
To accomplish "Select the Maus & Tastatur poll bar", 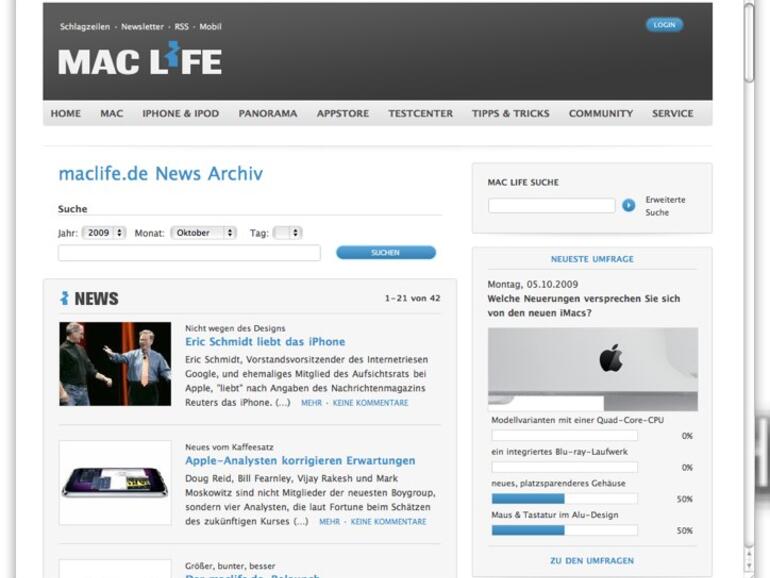I will point(564,530).
